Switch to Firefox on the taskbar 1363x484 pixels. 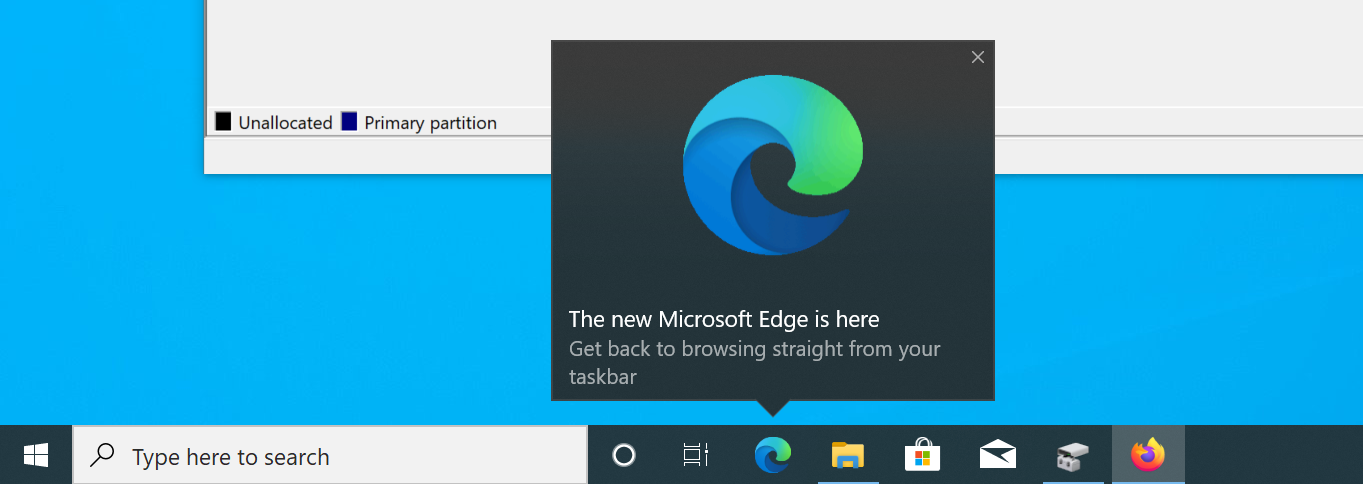point(1148,456)
